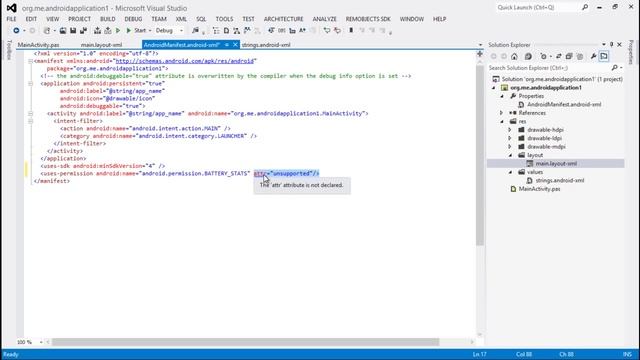Open Solution Explorer window position dropdown

(604, 44)
